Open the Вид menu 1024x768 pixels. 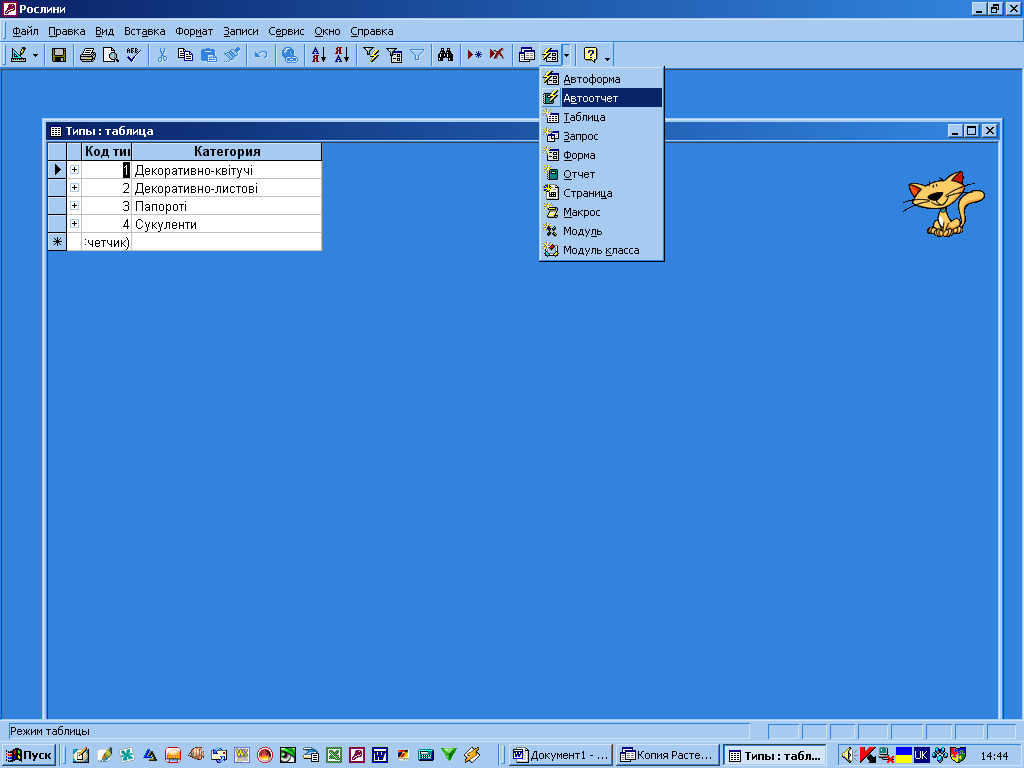104,31
